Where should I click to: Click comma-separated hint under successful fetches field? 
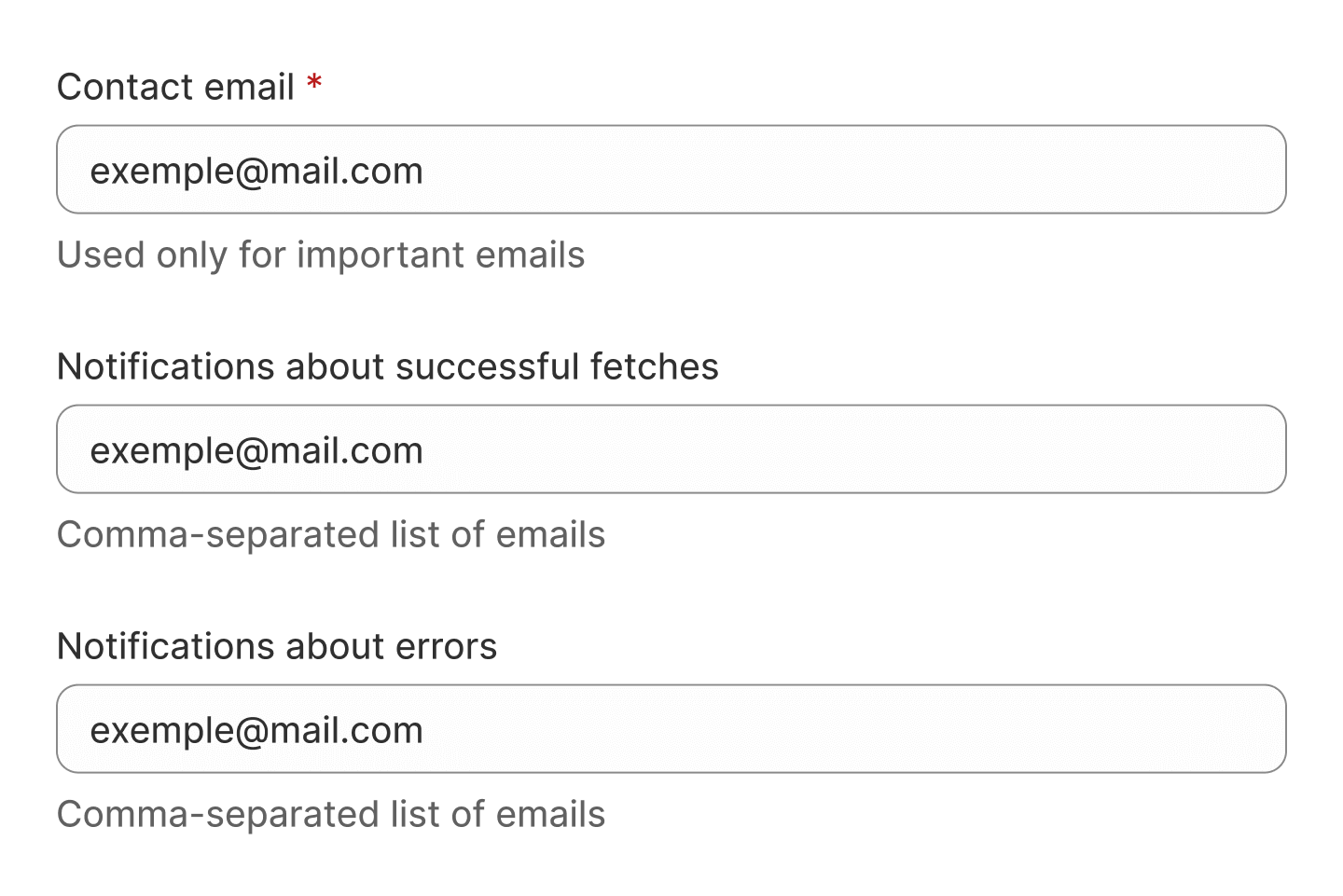pos(331,534)
